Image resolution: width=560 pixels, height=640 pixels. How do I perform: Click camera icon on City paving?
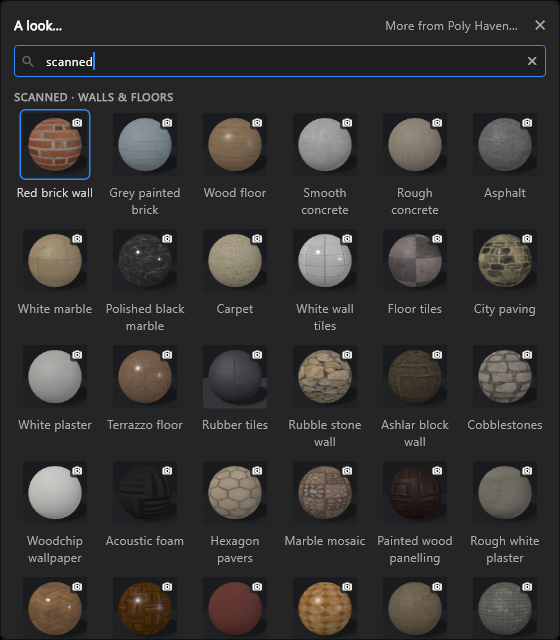tap(527, 238)
